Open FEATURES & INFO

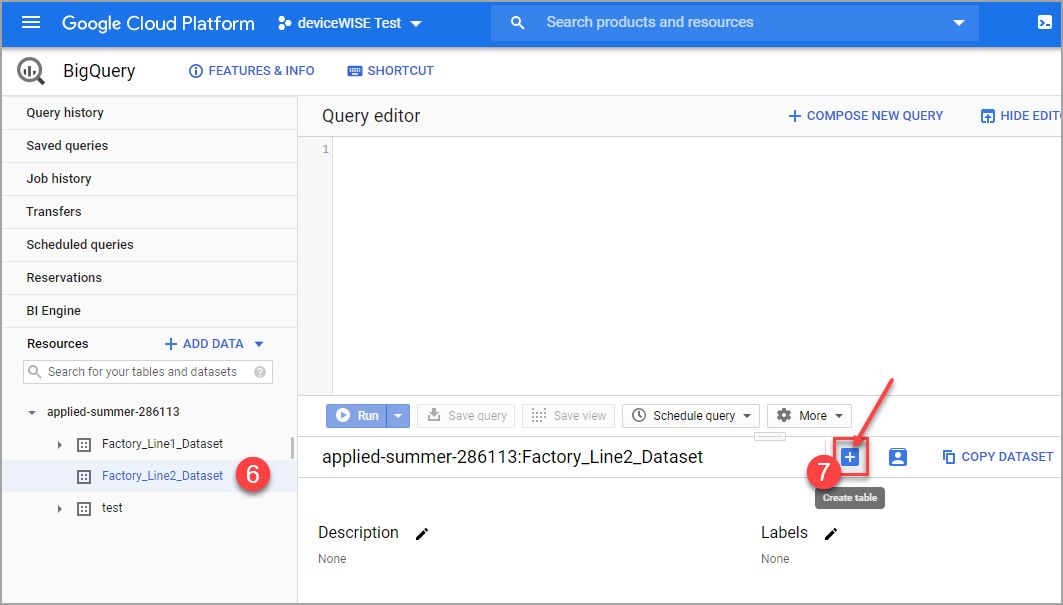[252, 71]
